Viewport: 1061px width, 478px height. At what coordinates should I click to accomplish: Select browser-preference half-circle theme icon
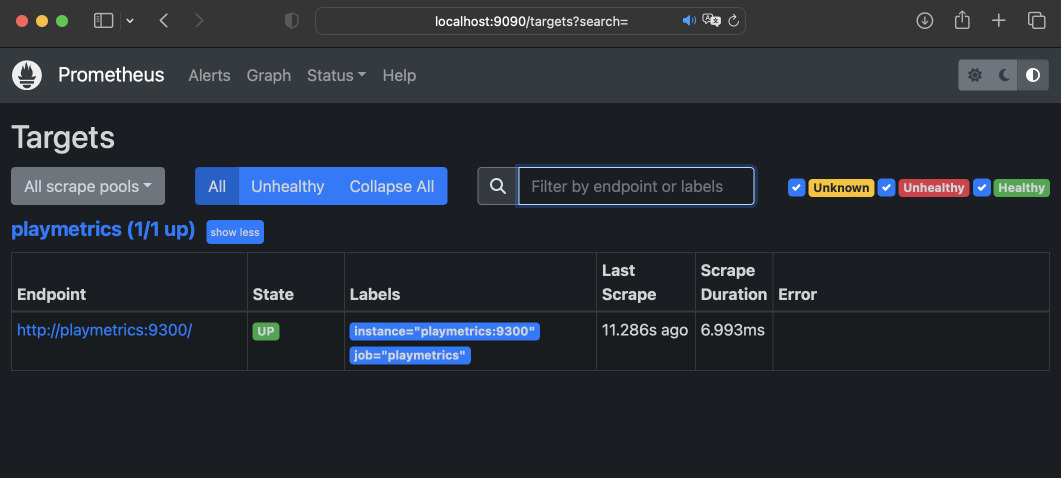pyautogui.click(x=1033, y=75)
